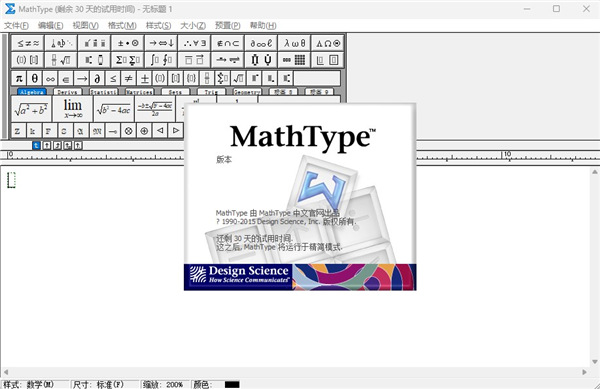Insert the partial derivative symbol

(98, 78)
